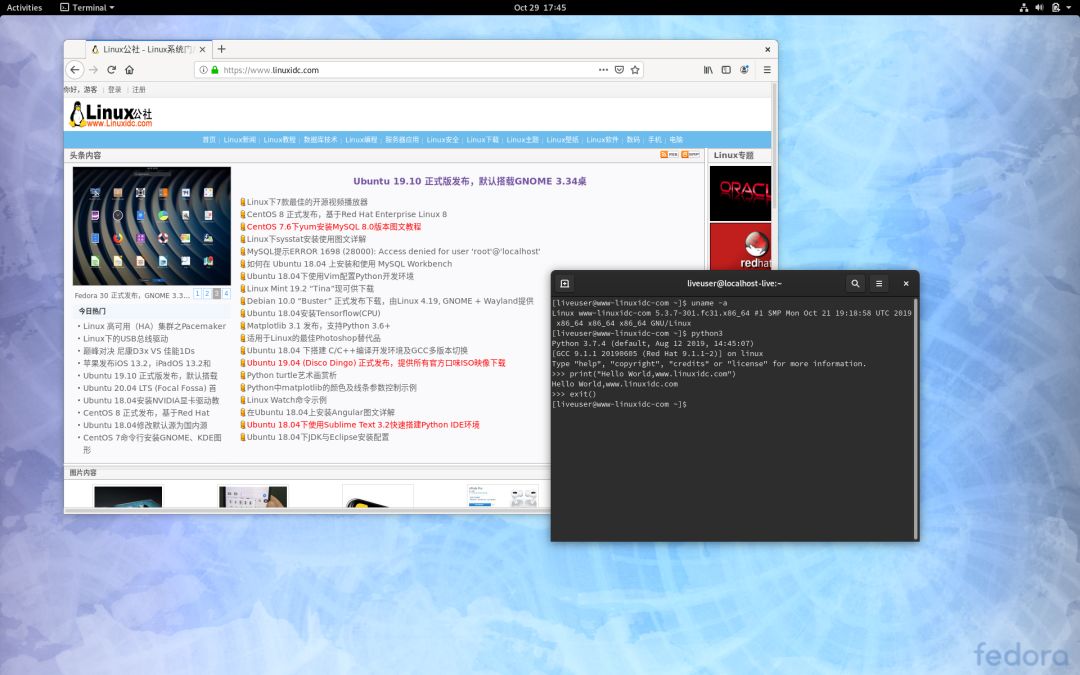Open the Firefox Library icon
1080x675 pixels.
point(708,70)
